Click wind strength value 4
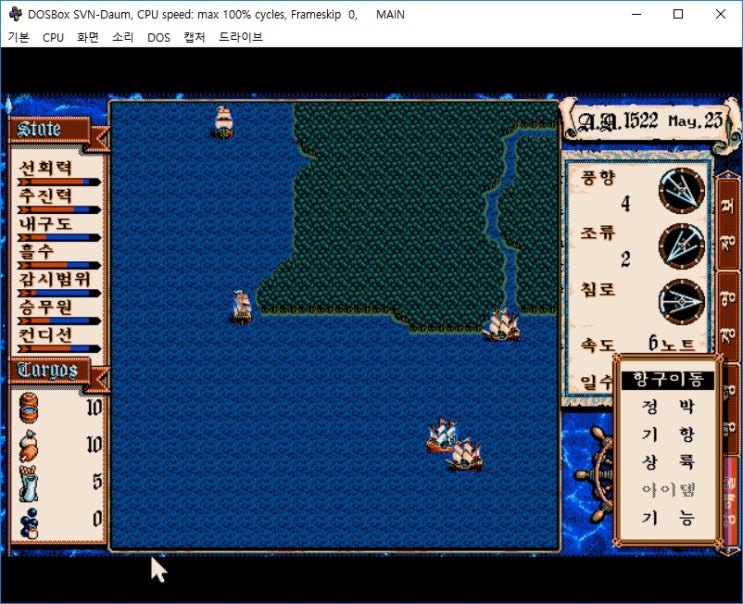 tap(625, 204)
